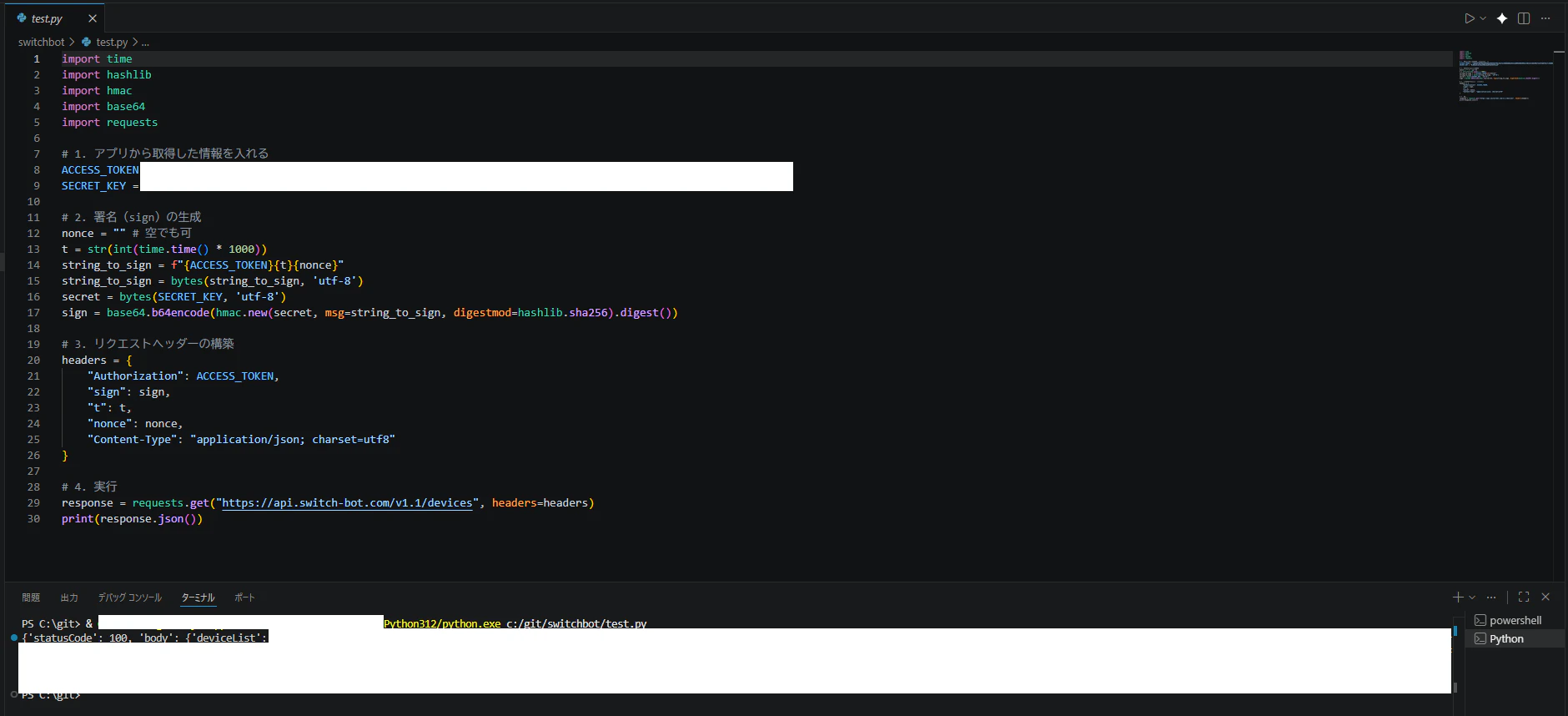
Task: Click the c:/git/switchbot/test.py path in the terminal
Action: pos(576,623)
